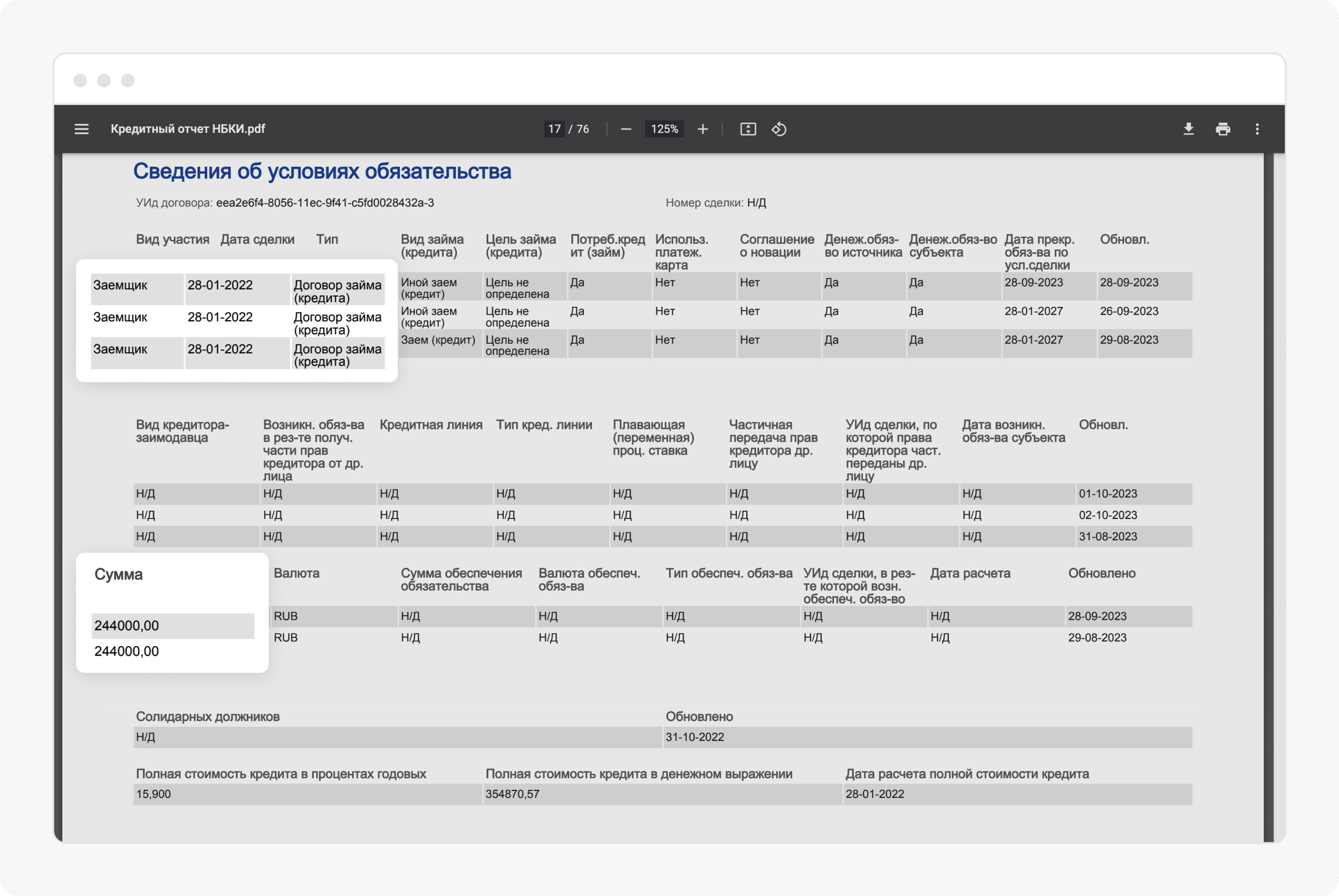Viewport: 1339px width, 896px height.
Task: Select the file title Кредитный отчет НБКИ.pdf
Action: point(188,129)
